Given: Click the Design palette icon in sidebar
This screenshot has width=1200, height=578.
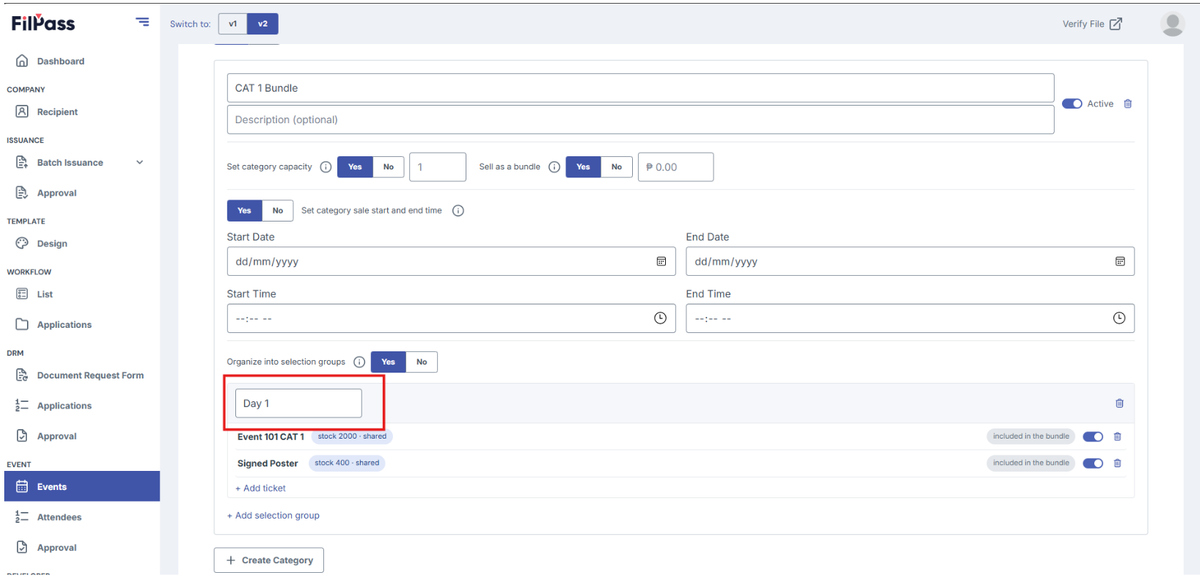Looking at the screenshot, I should tap(22, 243).
